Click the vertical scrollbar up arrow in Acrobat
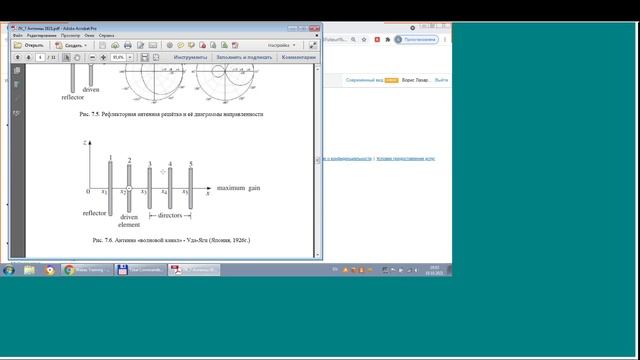The height and width of the screenshot is (360, 640). pos(318,69)
